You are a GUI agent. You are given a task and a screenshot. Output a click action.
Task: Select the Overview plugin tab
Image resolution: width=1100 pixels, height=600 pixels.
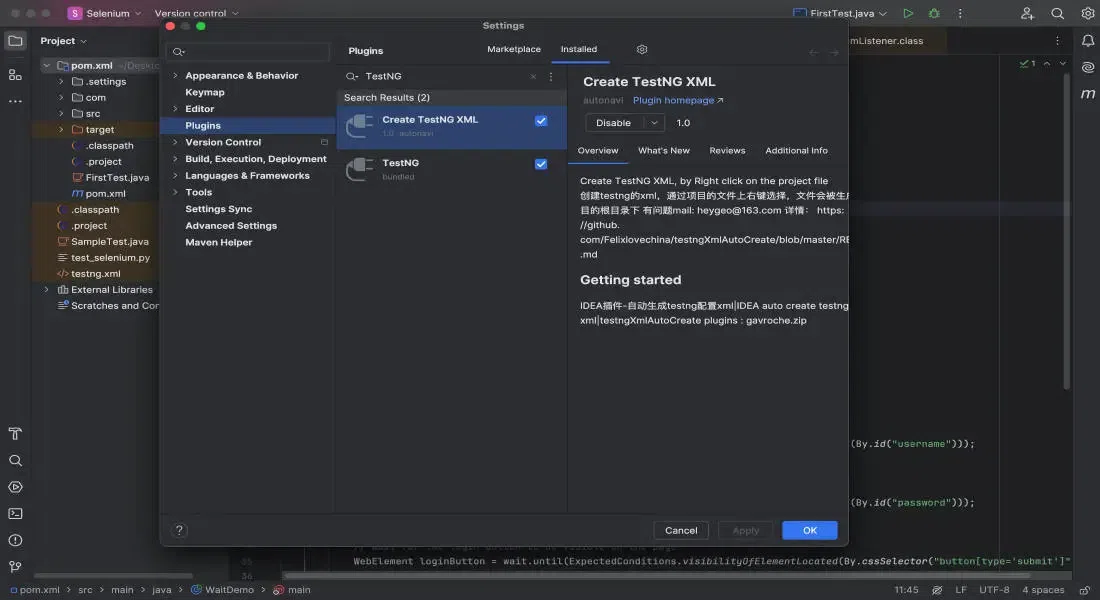tap(598, 151)
